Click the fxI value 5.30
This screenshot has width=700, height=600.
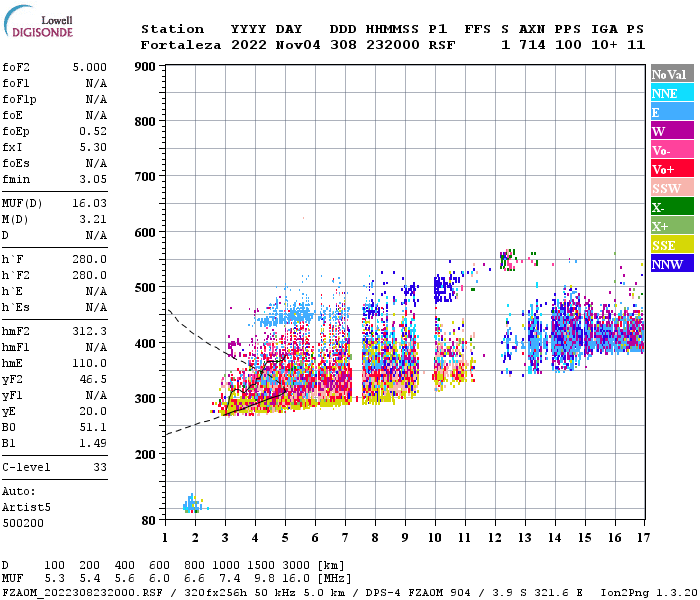[x=93, y=147]
